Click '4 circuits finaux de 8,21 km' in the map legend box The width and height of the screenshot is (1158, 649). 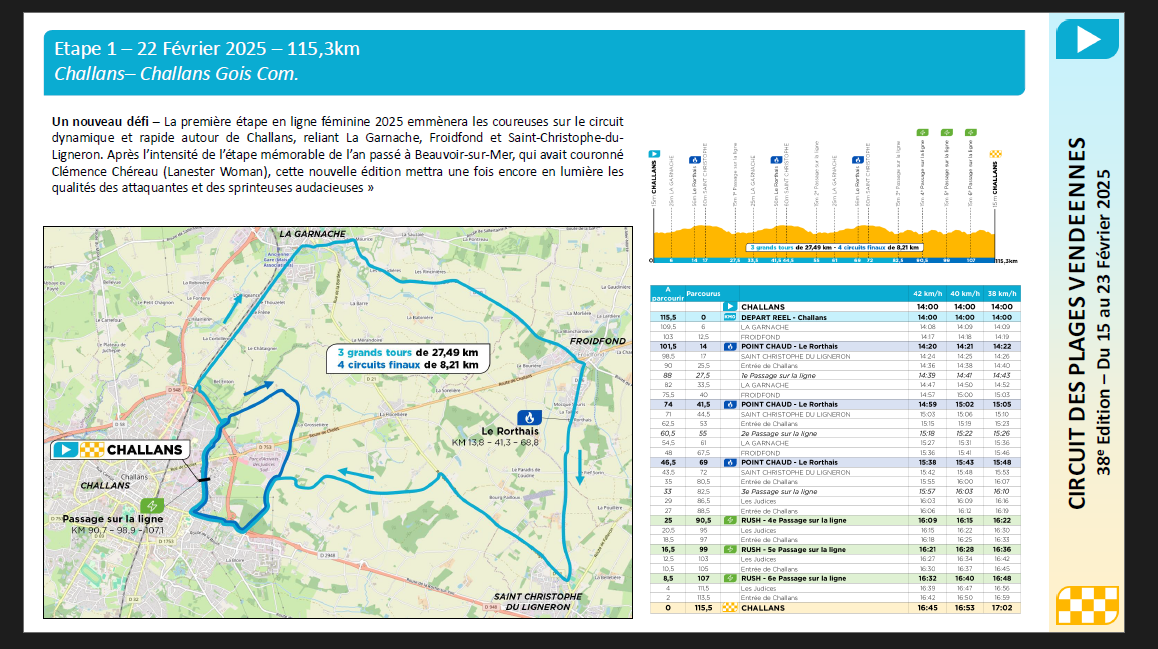click(408, 365)
